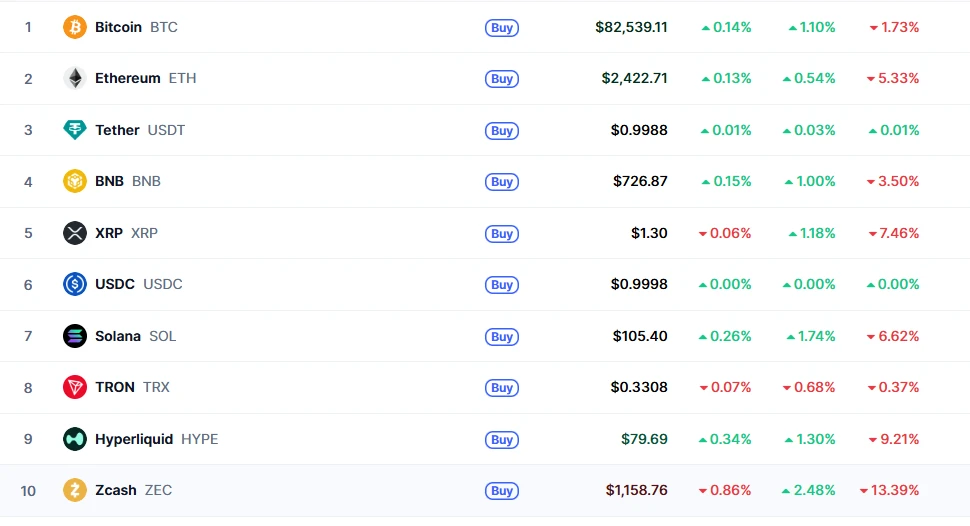
Task: Hit Buy next to USDC
Action: (x=502, y=285)
